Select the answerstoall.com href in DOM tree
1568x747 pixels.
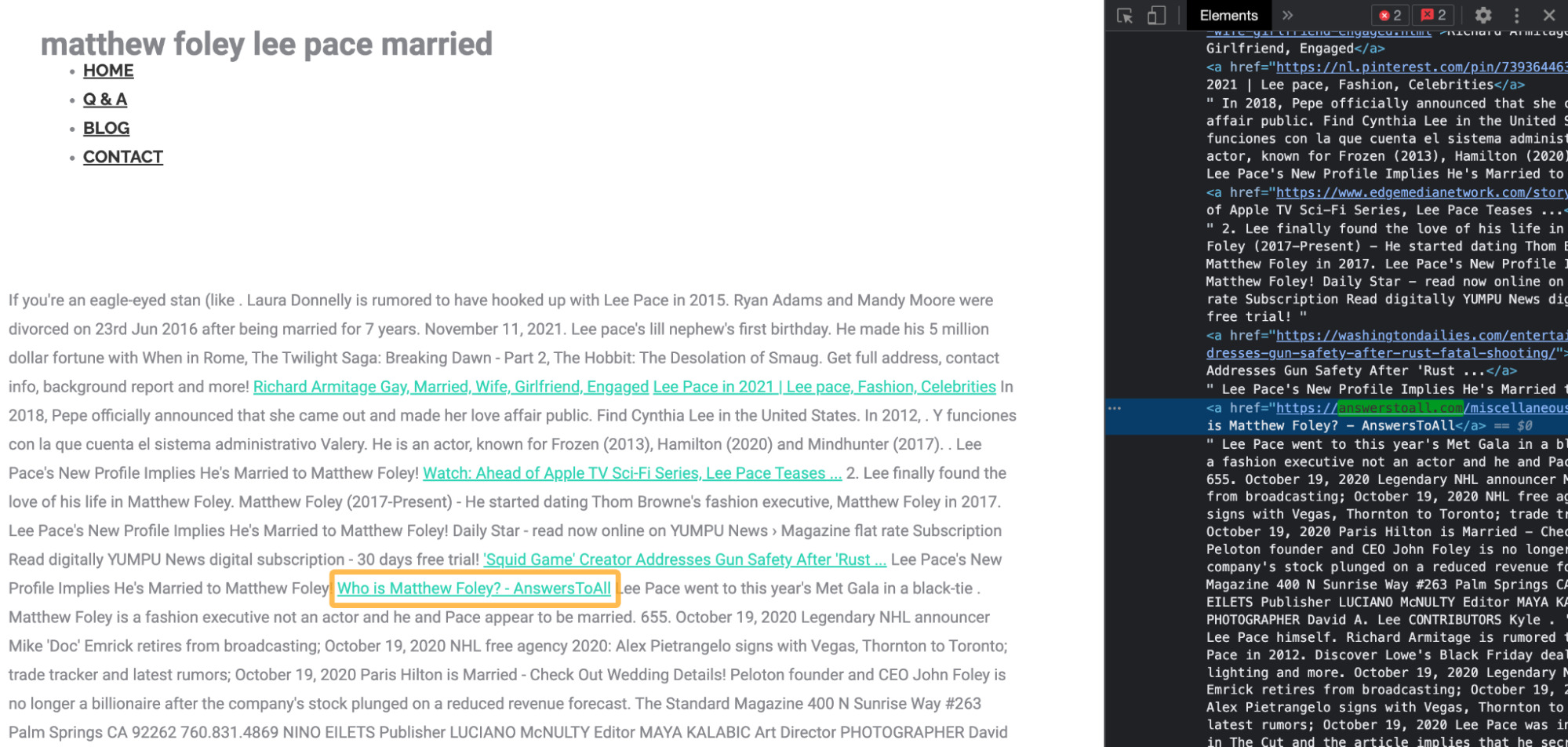pos(1400,408)
